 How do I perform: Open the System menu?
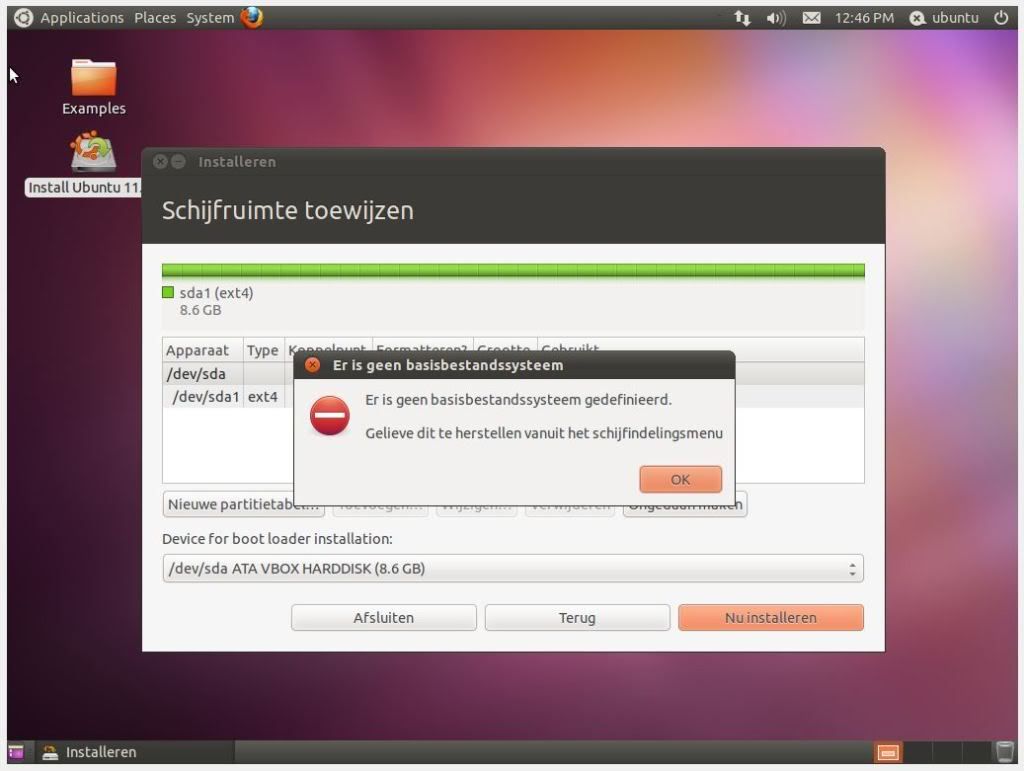coord(210,18)
